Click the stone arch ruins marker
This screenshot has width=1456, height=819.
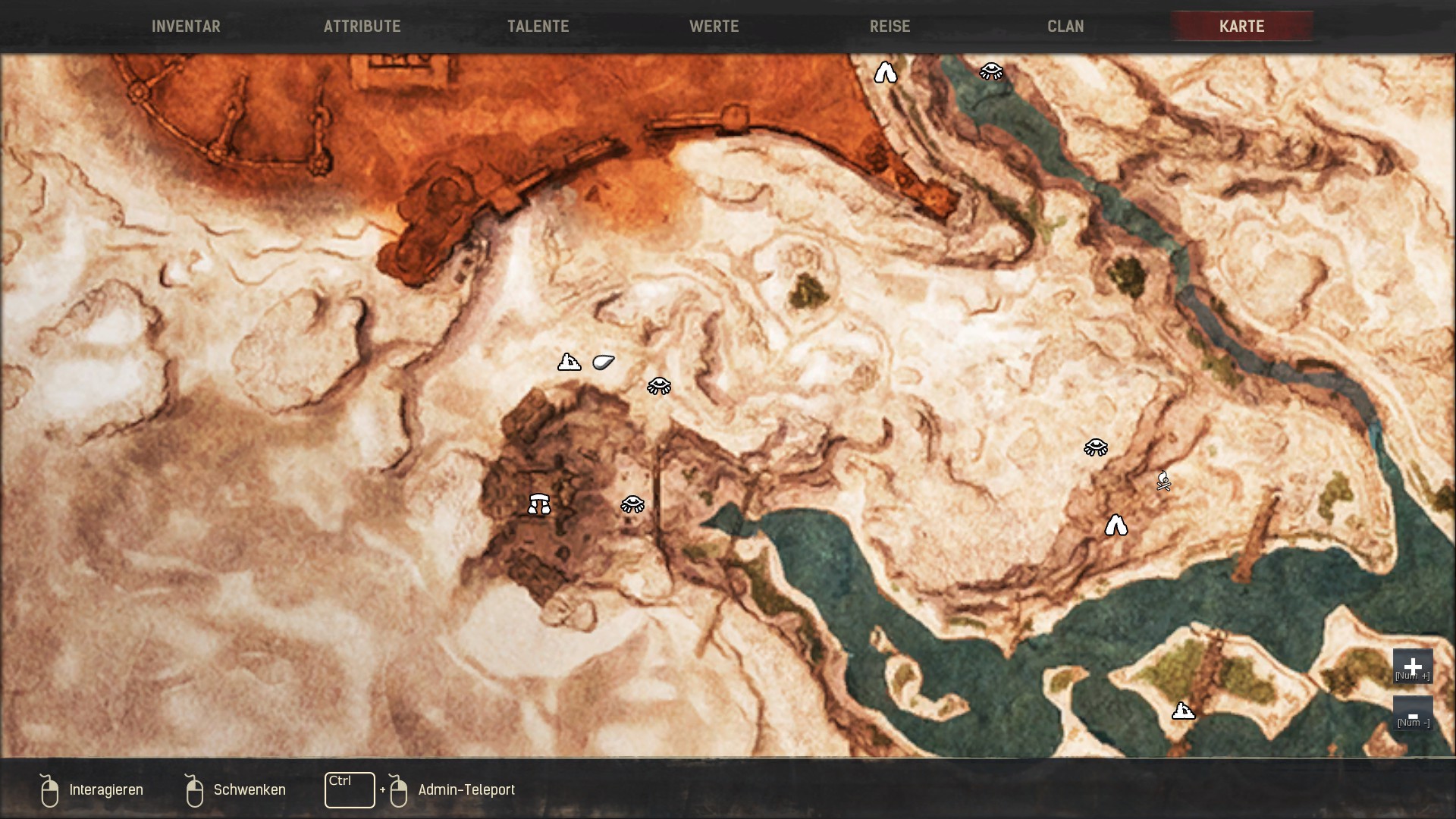tap(539, 504)
